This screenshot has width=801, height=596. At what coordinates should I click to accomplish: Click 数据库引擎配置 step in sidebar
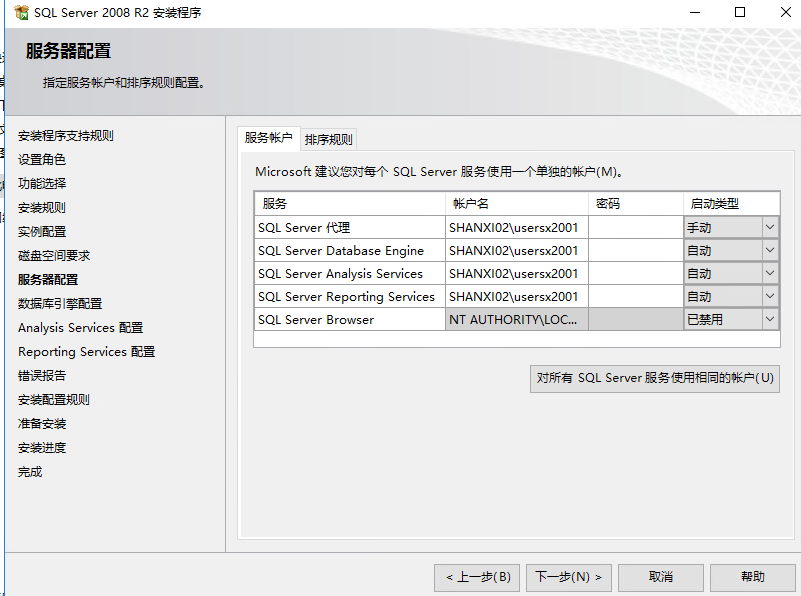[x=60, y=304]
